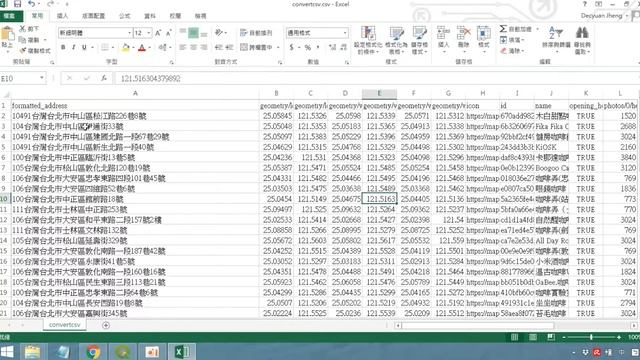This screenshot has width=640, height=360.
Task: Click the formula bar value 121.516304379892
Action: (x=150, y=78)
